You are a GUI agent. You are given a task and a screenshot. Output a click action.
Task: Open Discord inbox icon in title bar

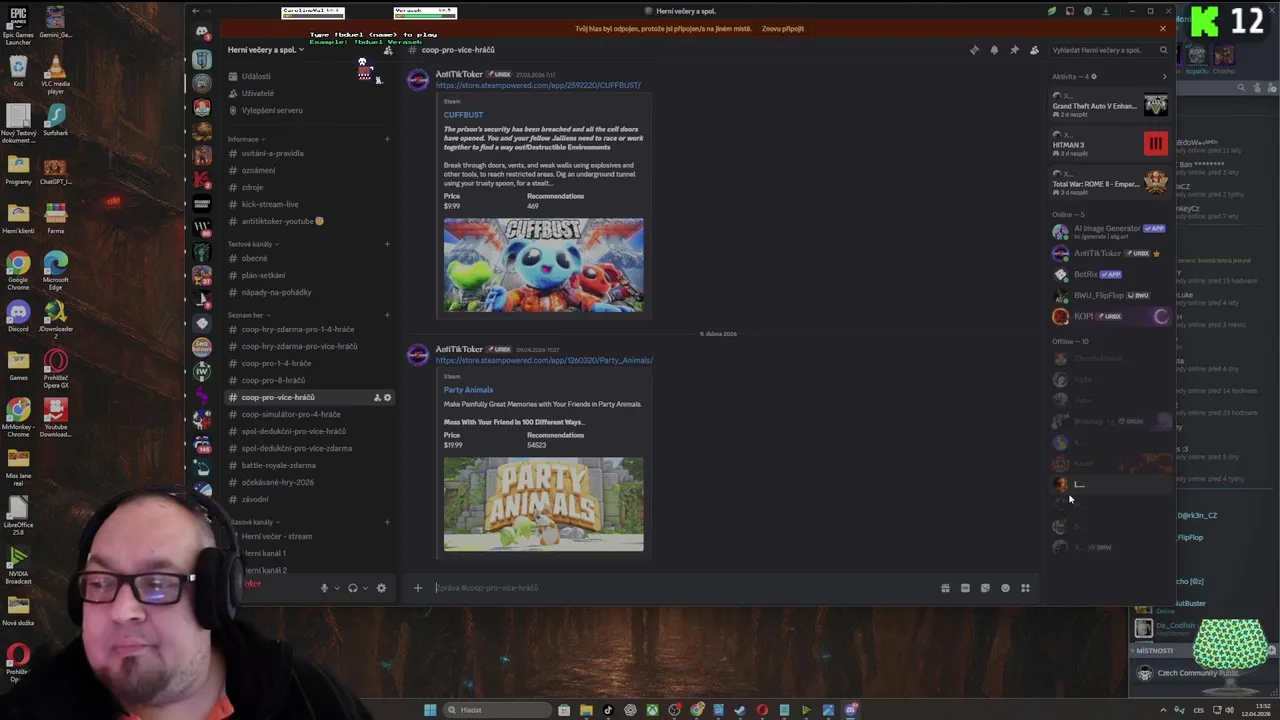click(1070, 11)
